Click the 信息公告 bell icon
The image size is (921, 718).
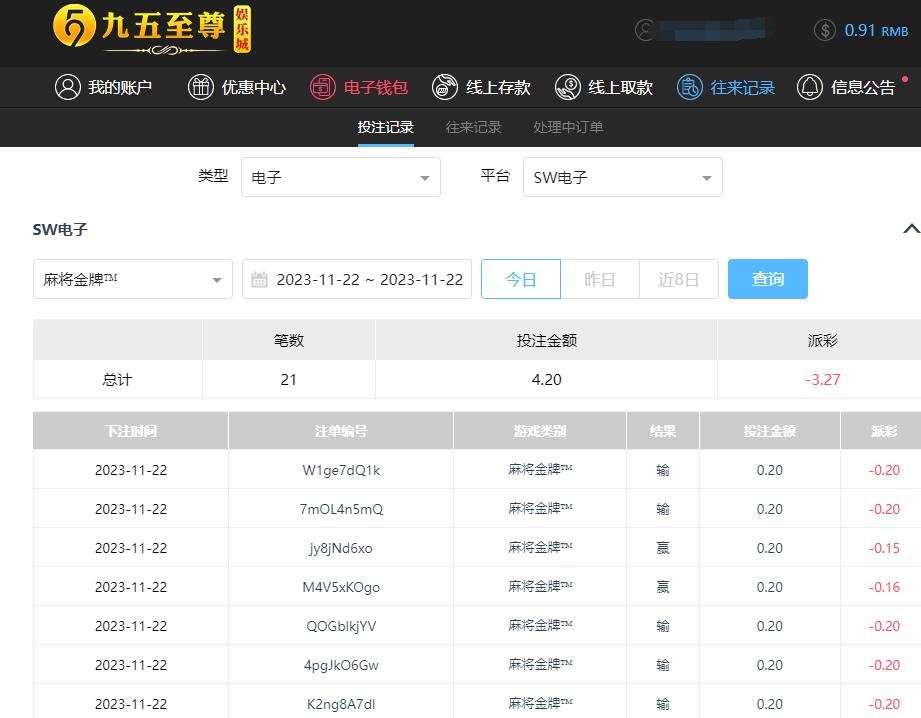810,87
